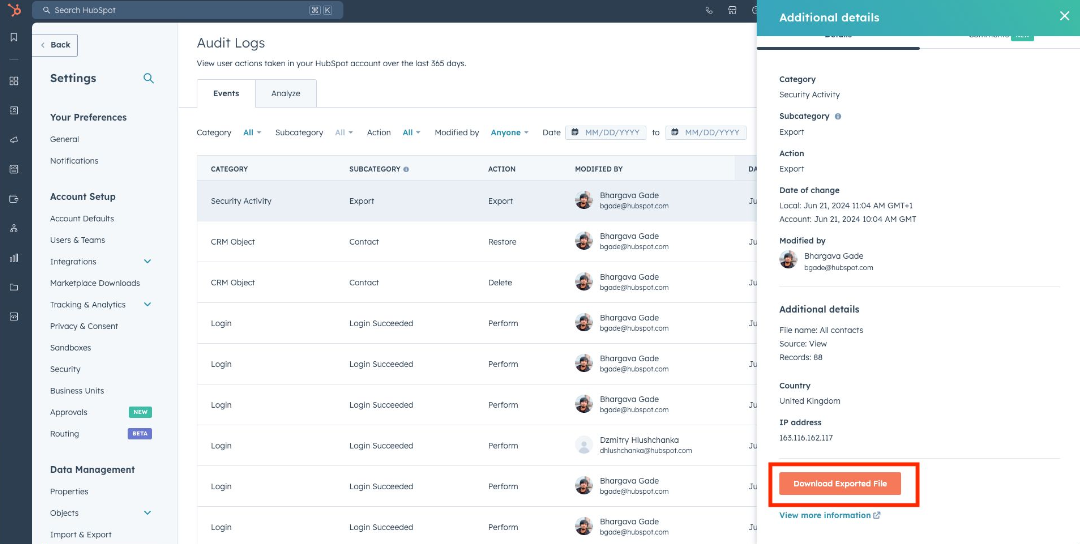Open View more information link
The height and width of the screenshot is (544, 1080).
click(x=829, y=515)
